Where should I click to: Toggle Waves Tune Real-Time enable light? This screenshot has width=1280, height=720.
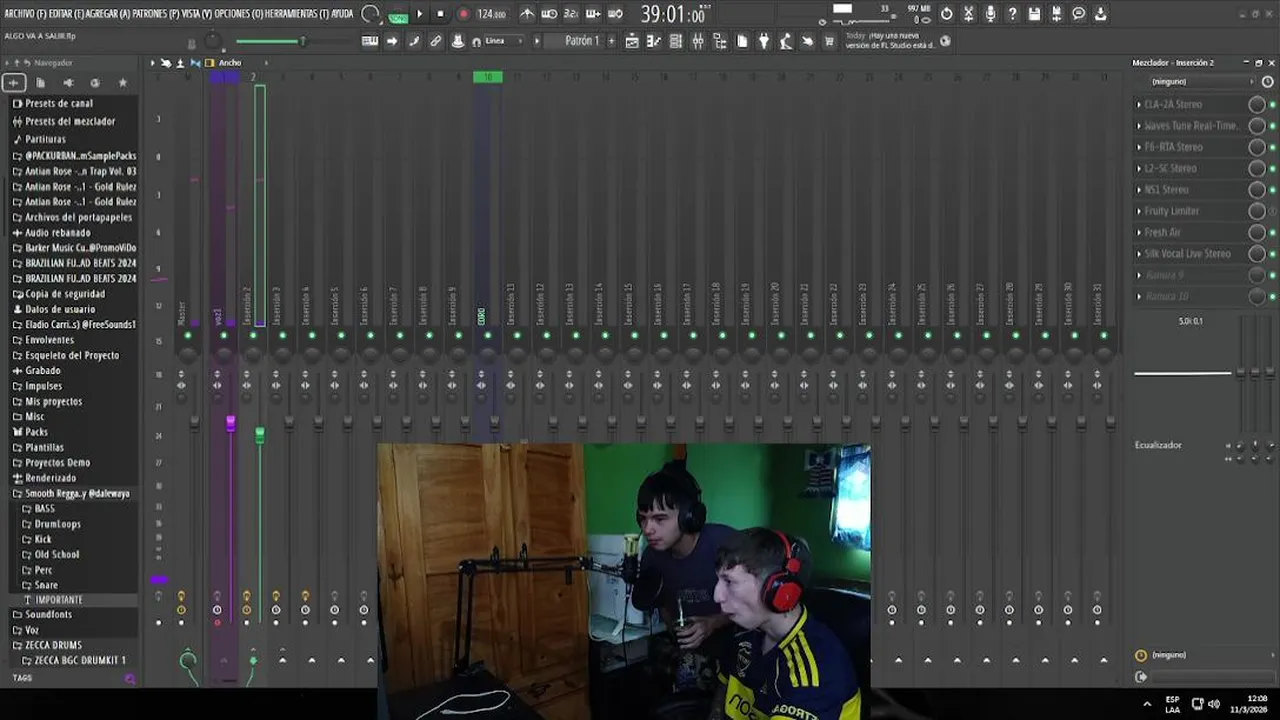(1272, 126)
